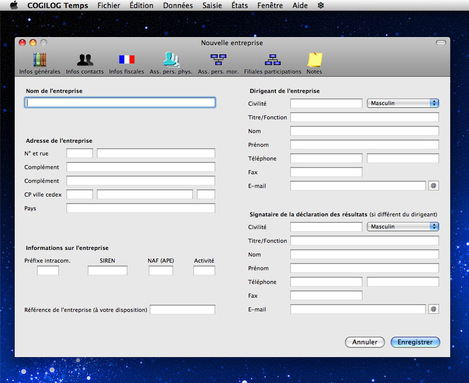Select Ass. pers. mor. toolbar icon
This screenshot has height=383, width=469.
point(218,63)
